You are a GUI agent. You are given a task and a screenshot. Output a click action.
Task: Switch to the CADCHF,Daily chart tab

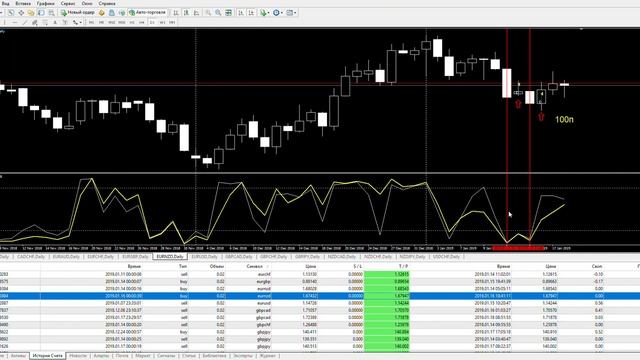pyautogui.click(x=31, y=256)
